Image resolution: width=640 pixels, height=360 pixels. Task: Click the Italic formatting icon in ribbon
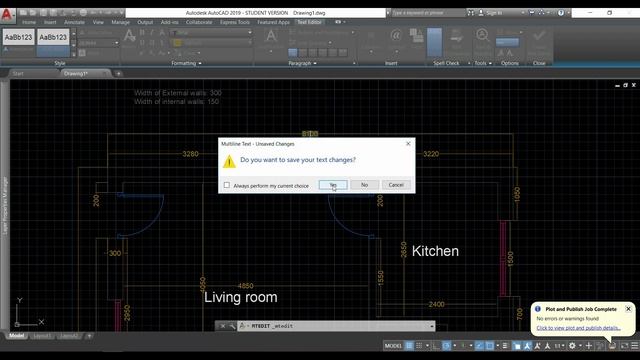[152, 33]
